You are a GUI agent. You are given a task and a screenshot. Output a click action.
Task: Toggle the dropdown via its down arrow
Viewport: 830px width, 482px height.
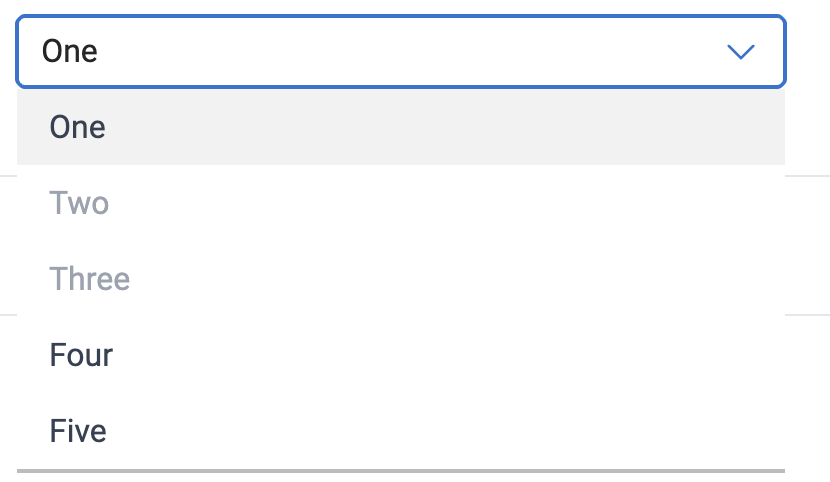(740, 52)
